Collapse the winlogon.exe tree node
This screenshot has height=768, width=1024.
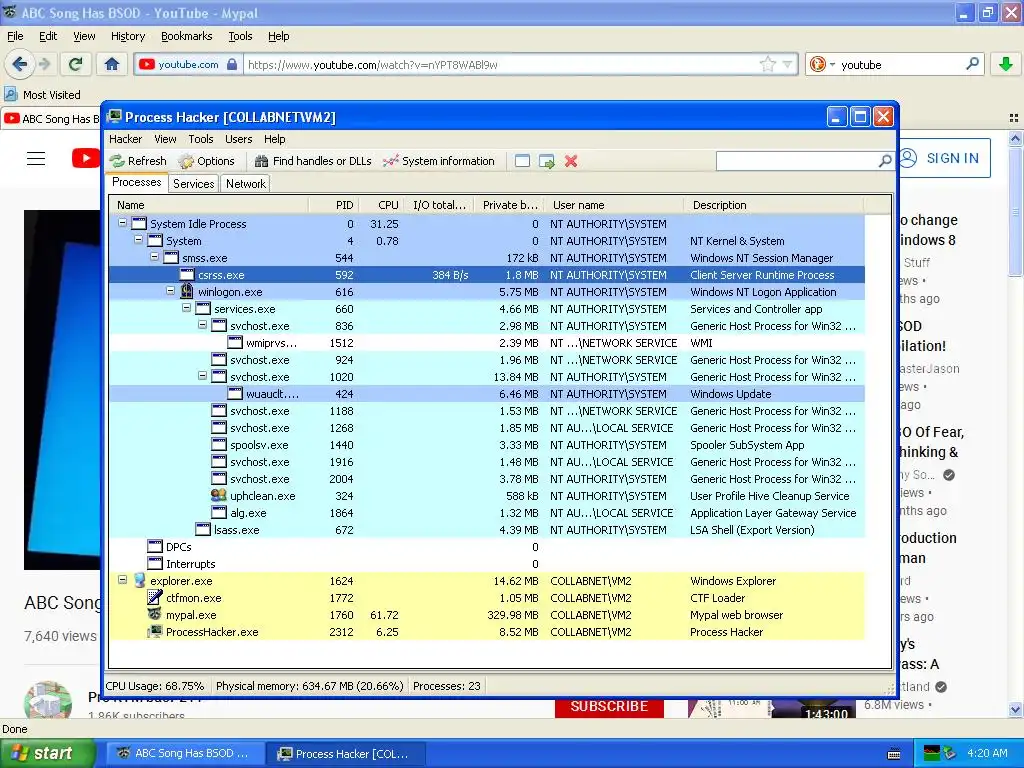pyautogui.click(x=170, y=291)
